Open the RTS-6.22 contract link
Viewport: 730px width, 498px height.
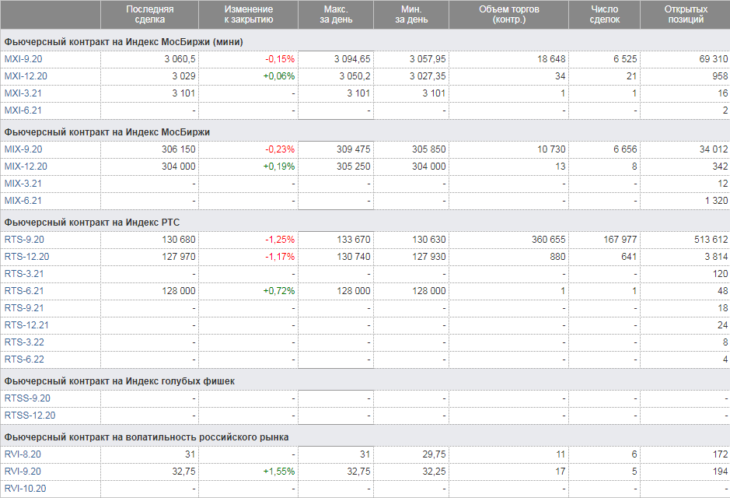(24, 360)
